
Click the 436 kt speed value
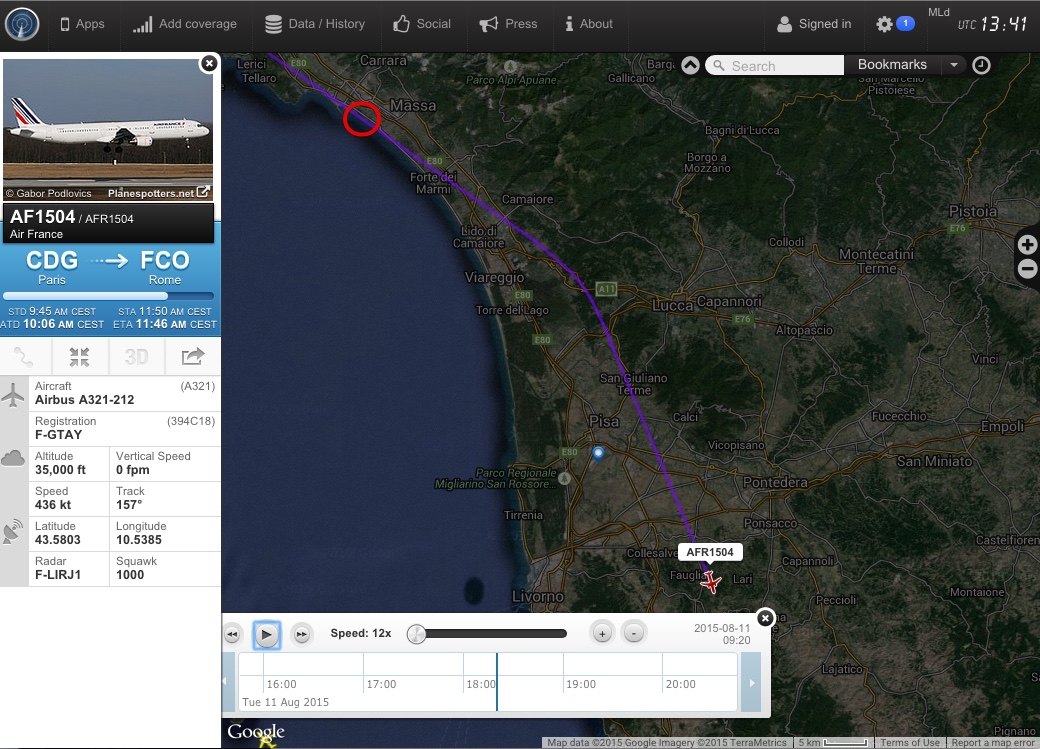(53, 505)
